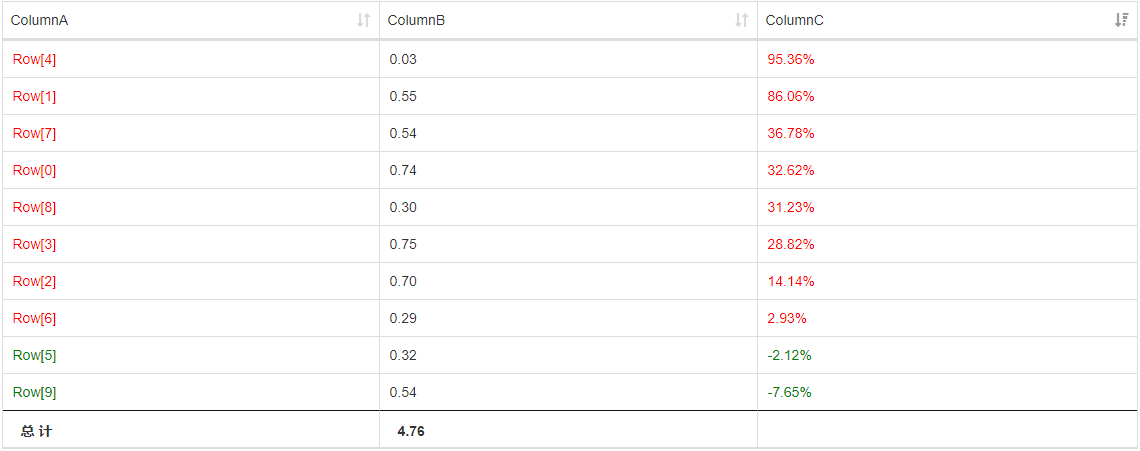Click the 4.76 total value

(411, 431)
